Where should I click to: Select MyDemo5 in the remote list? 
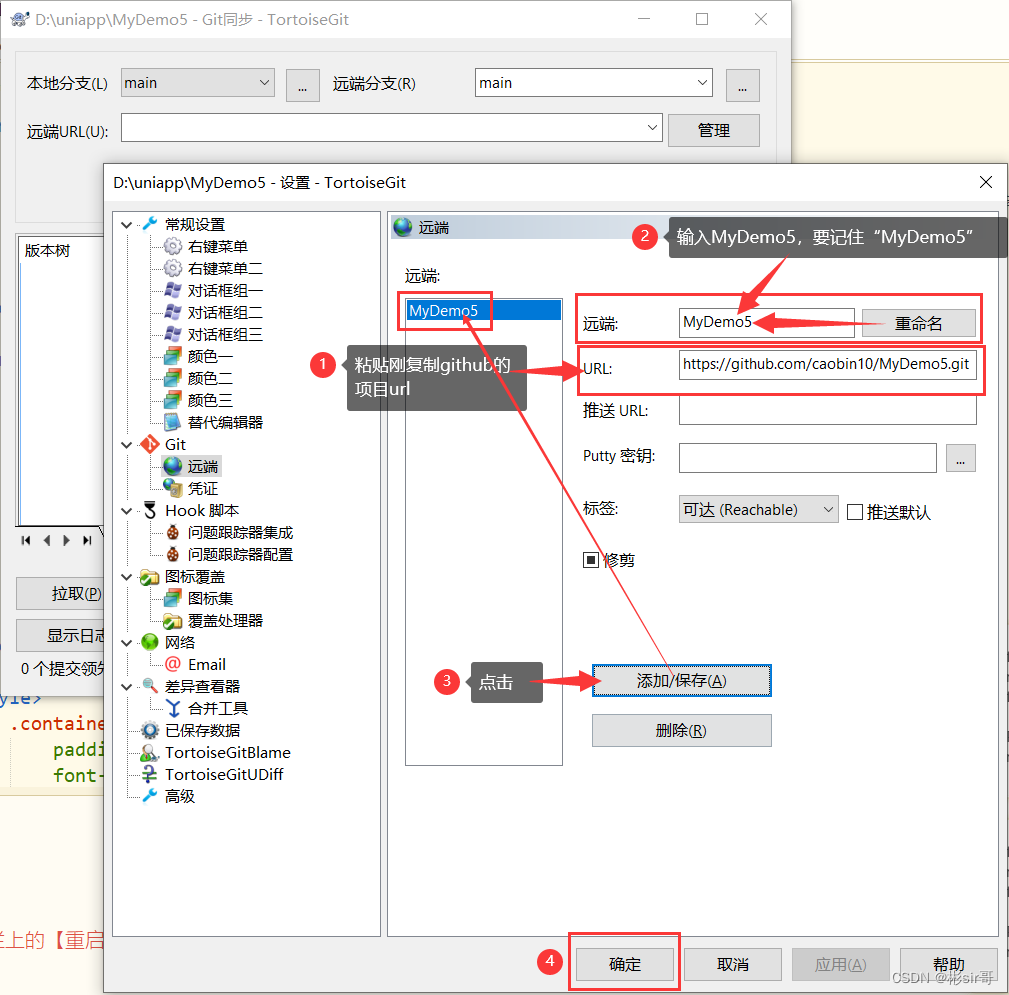[x=444, y=310]
